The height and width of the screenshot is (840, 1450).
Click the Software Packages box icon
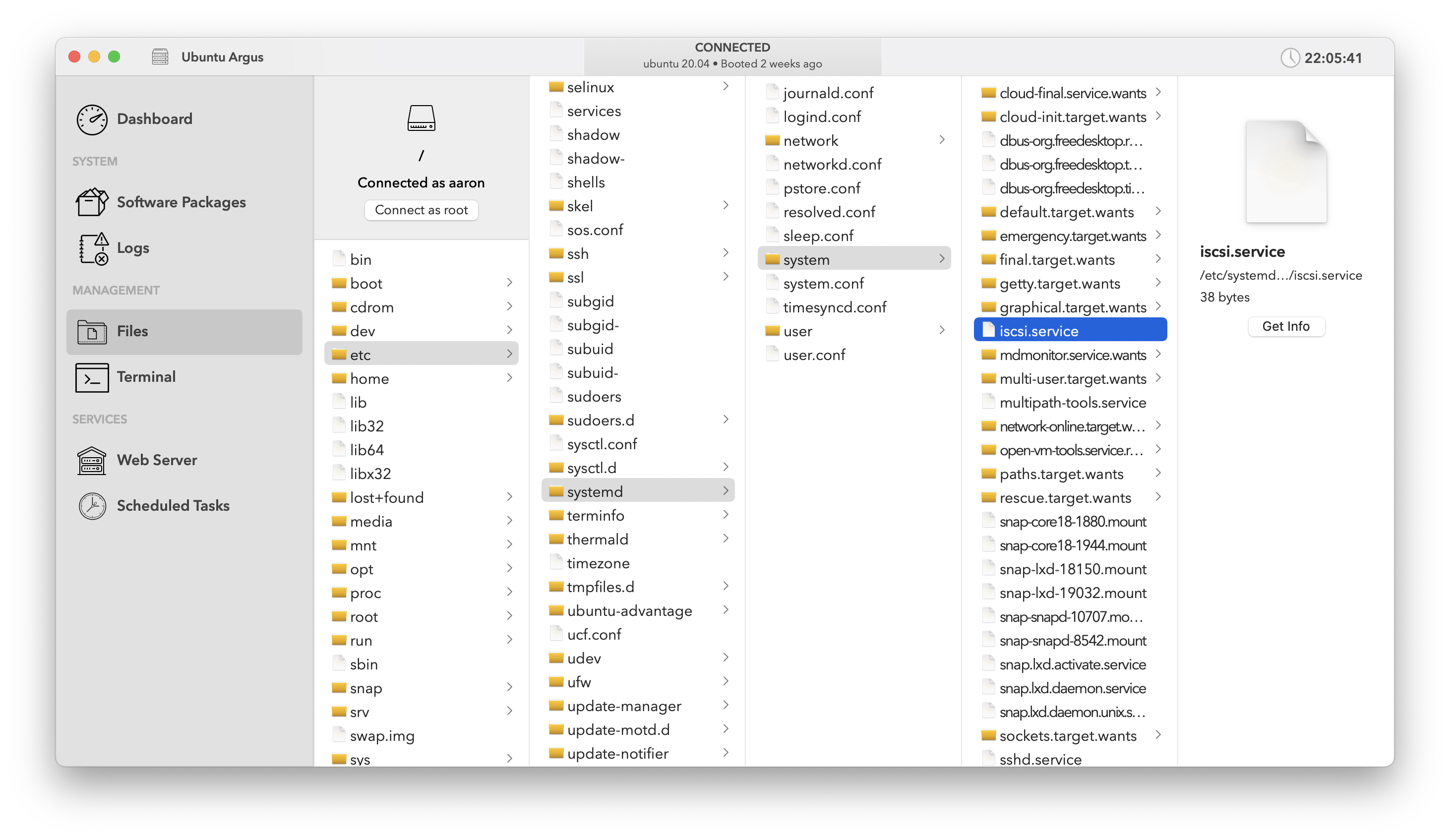(x=91, y=202)
